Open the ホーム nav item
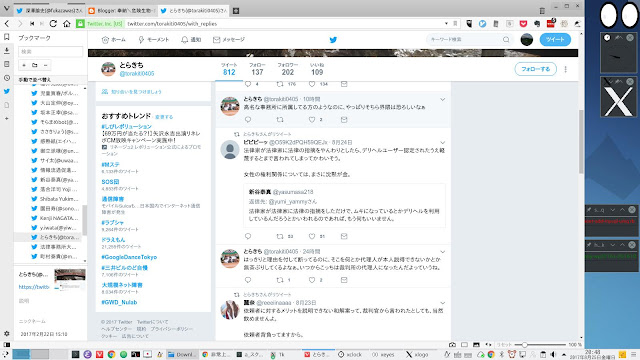 [113, 40]
